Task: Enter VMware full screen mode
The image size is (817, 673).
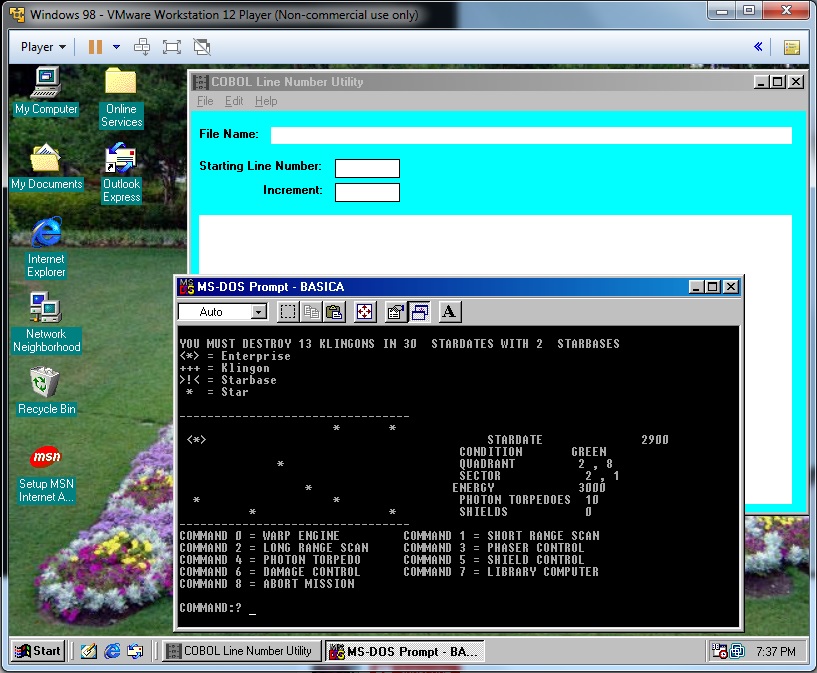Action: point(172,47)
